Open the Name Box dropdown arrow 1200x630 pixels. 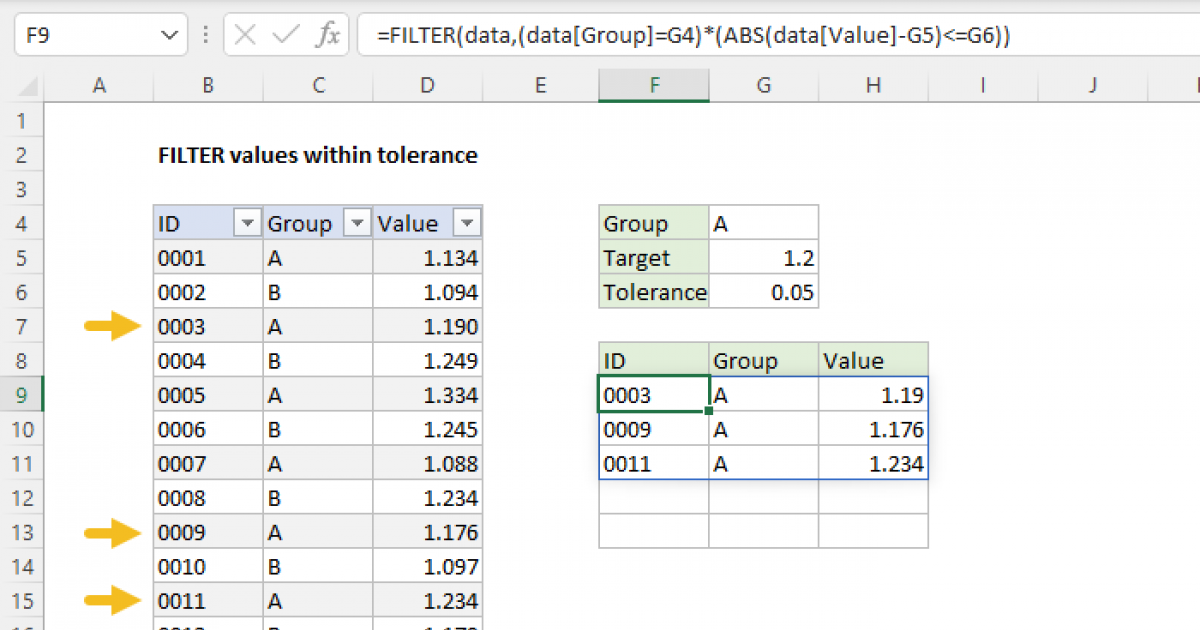coord(169,34)
